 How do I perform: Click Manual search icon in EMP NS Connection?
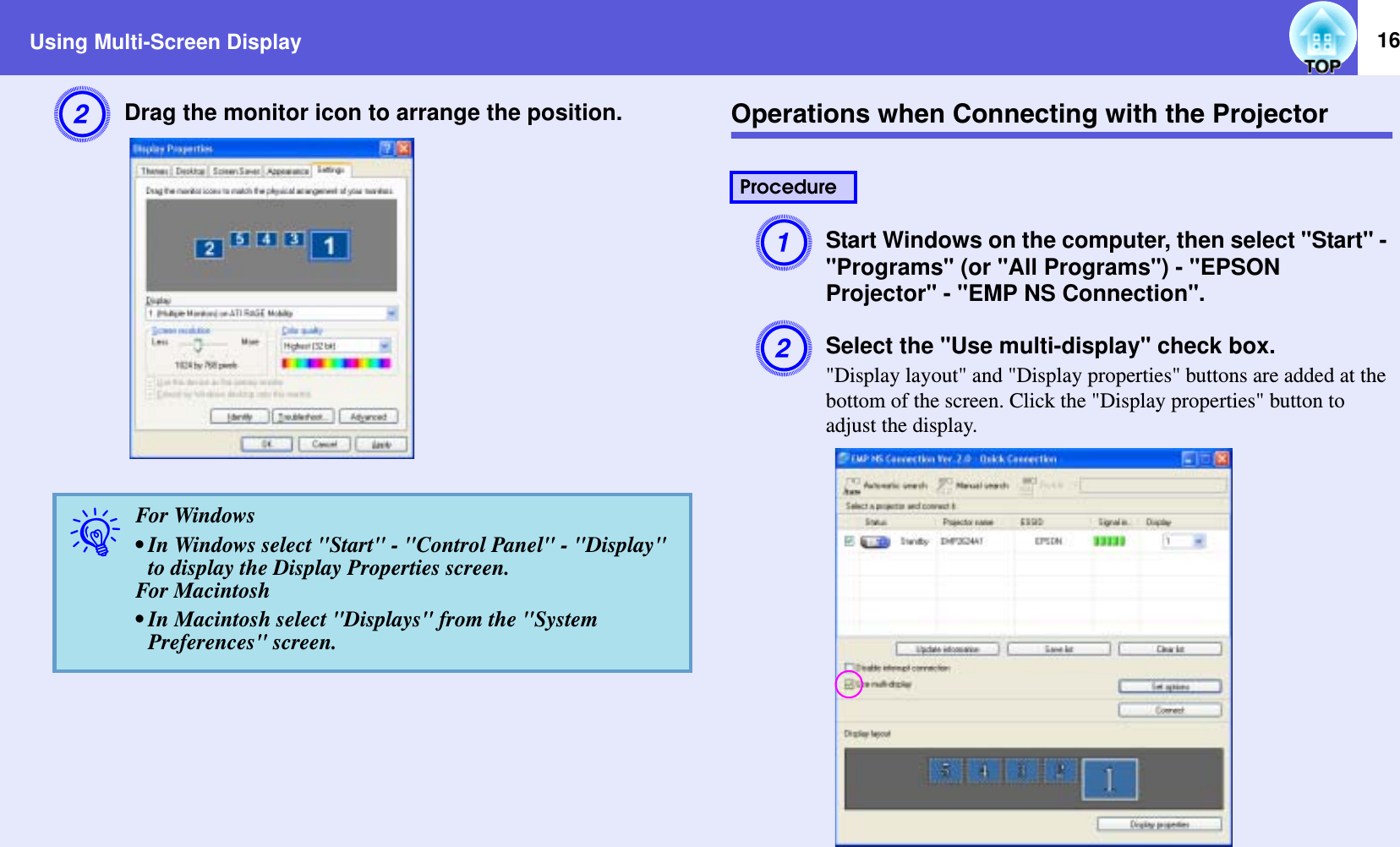tap(944, 485)
